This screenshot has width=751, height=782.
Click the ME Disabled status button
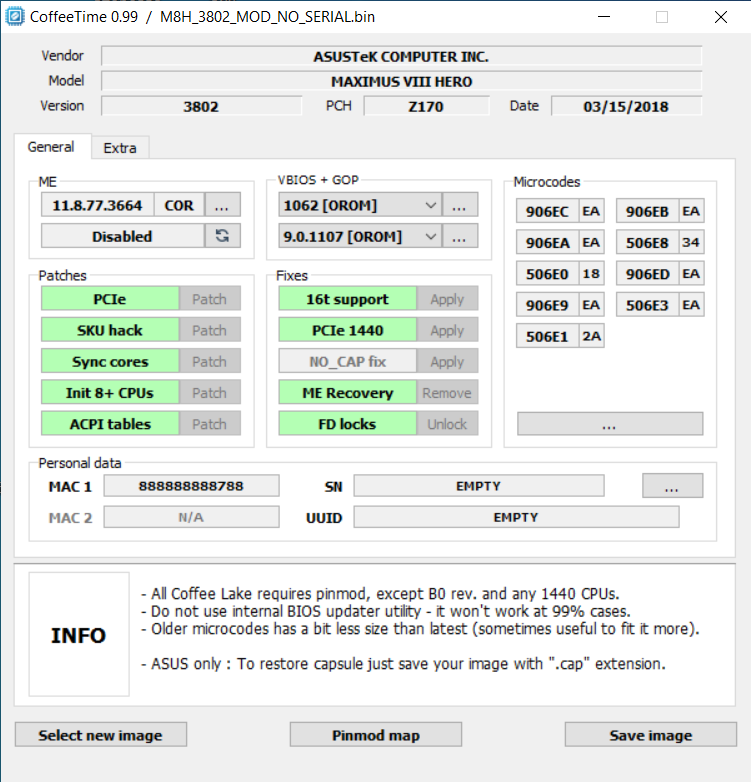(123, 236)
